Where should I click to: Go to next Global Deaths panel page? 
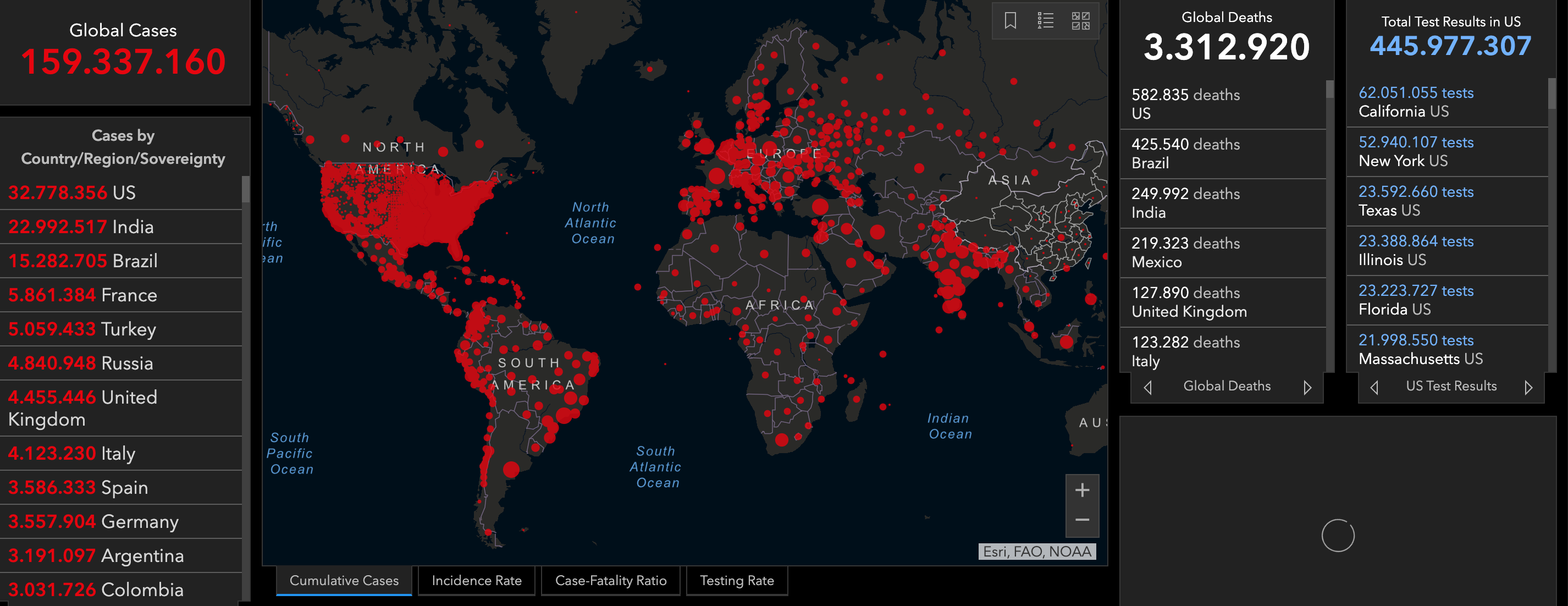click(1307, 387)
